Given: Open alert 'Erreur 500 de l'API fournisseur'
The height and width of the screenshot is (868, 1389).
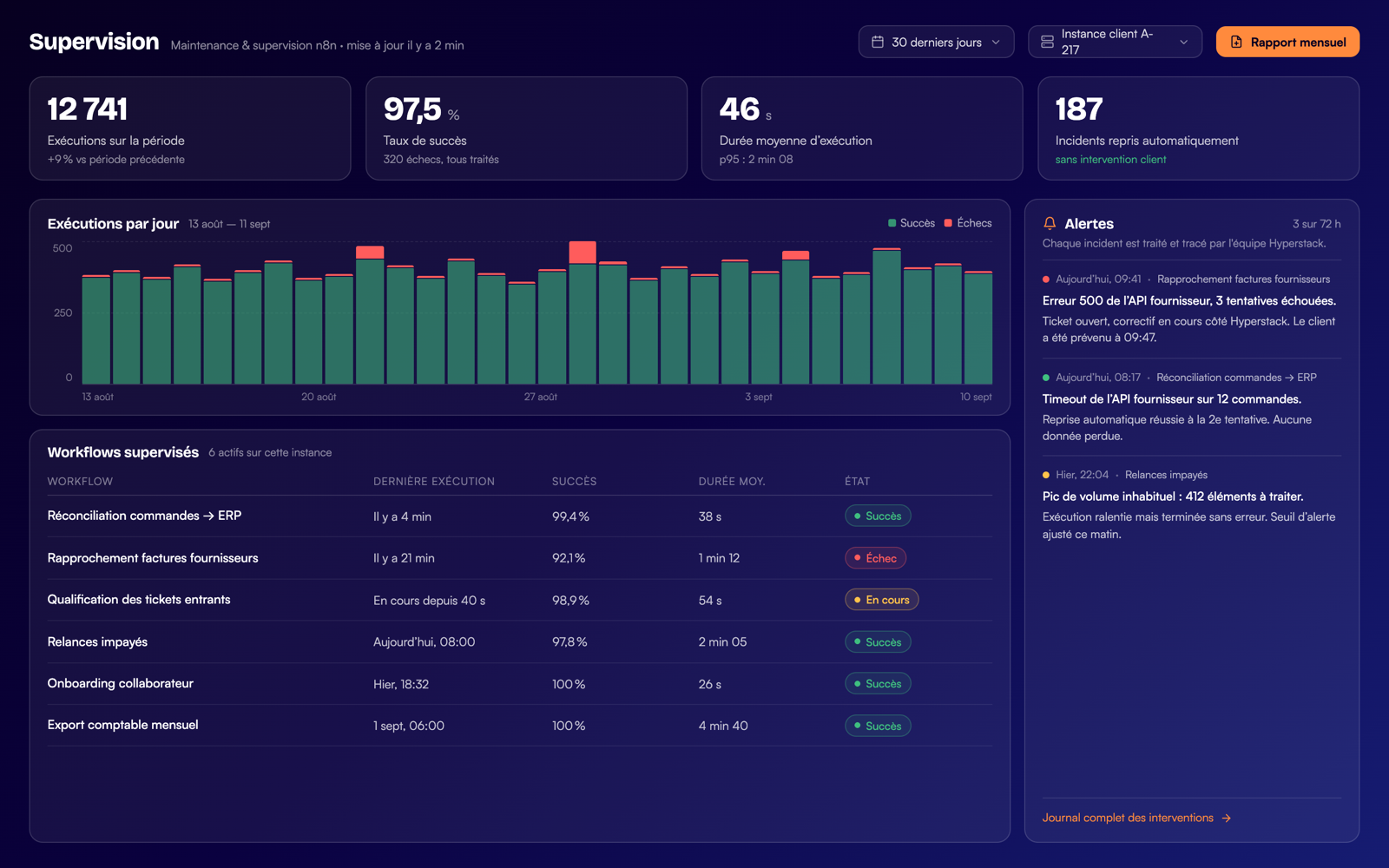Looking at the screenshot, I should pyautogui.click(x=1191, y=309).
